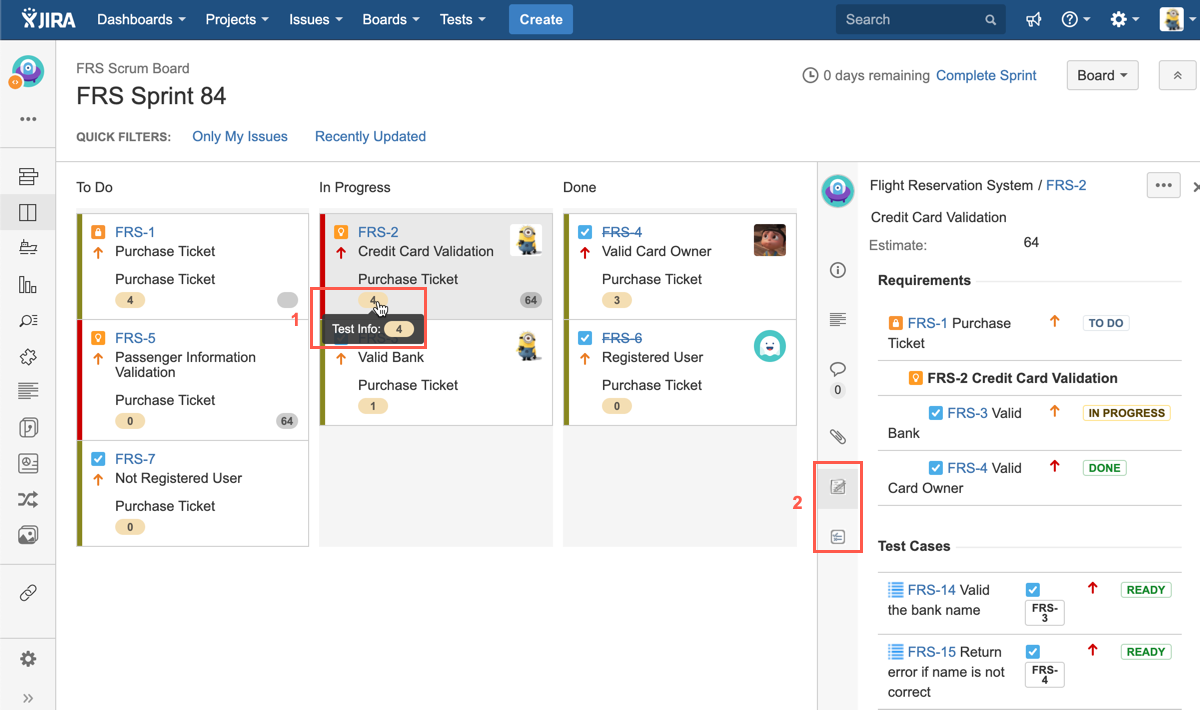Click the FRS-14 test case checkbox icon
The width and height of the screenshot is (1200, 710).
1033,590
